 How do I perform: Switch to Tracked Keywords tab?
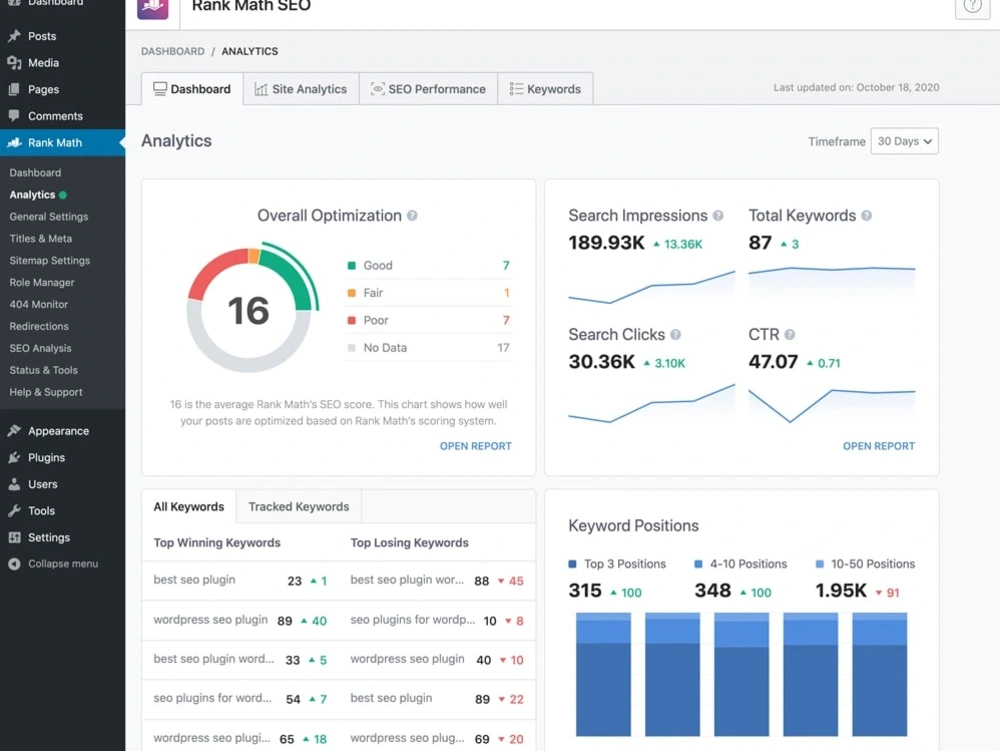298,507
